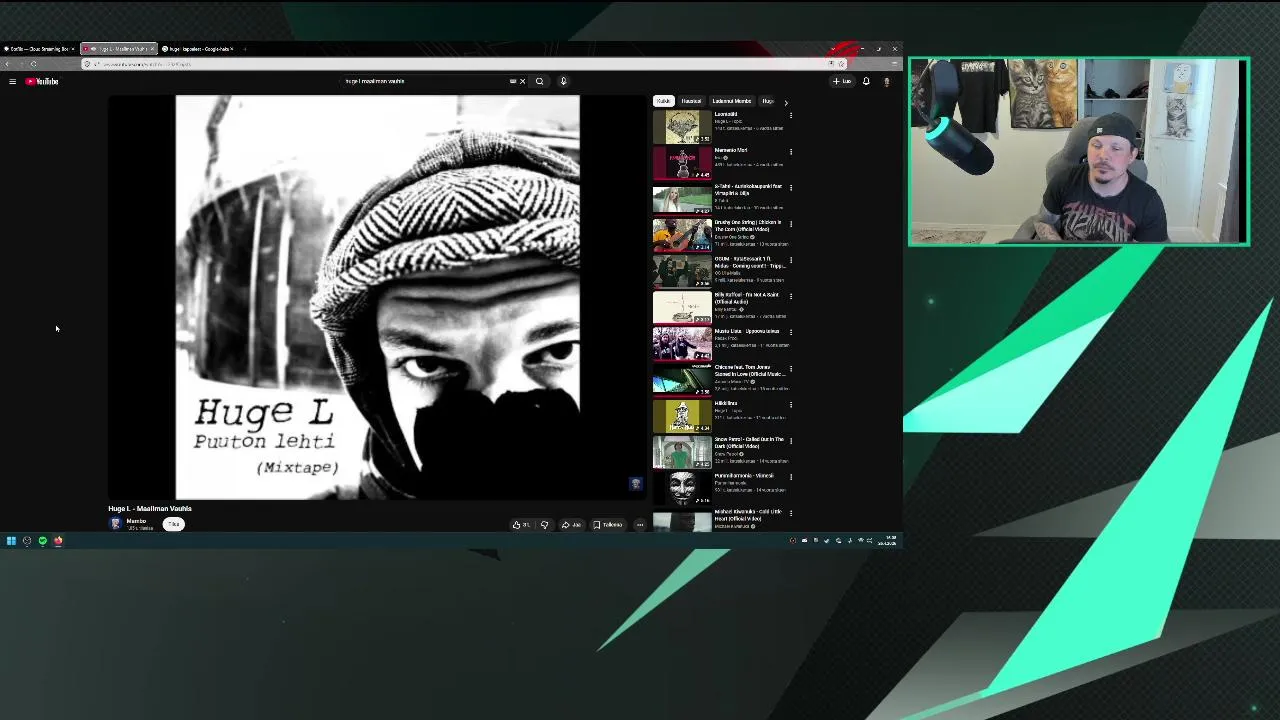The image size is (1280, 720).
Task: Switch to the Cloud Streaming browser tab
Action: click(x=38, y=49)
